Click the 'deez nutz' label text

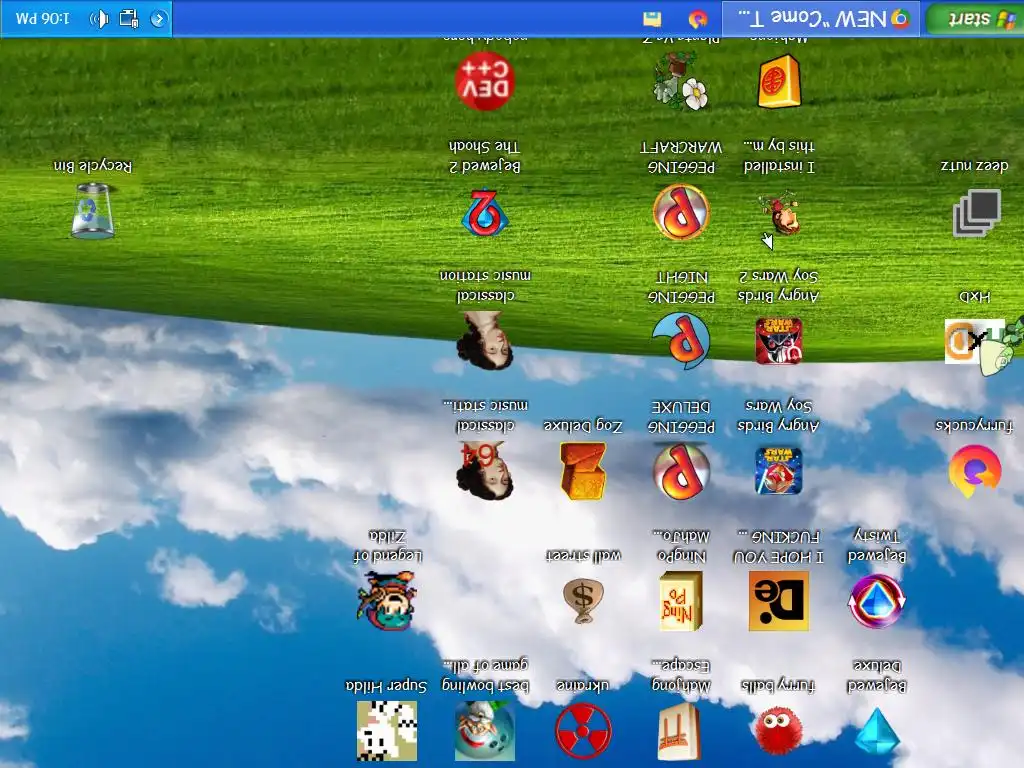point(974,166)
